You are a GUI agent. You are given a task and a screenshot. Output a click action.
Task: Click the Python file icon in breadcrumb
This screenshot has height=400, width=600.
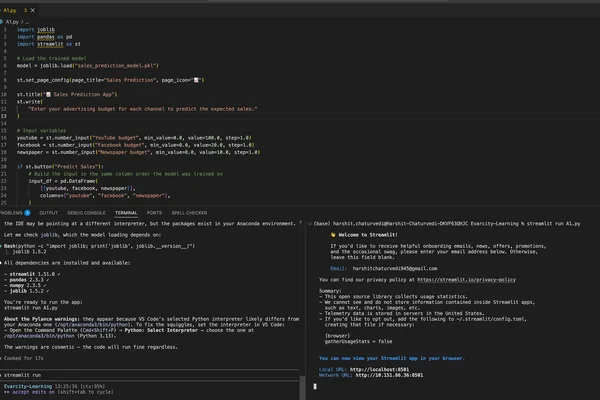click(x=2, y=22)
